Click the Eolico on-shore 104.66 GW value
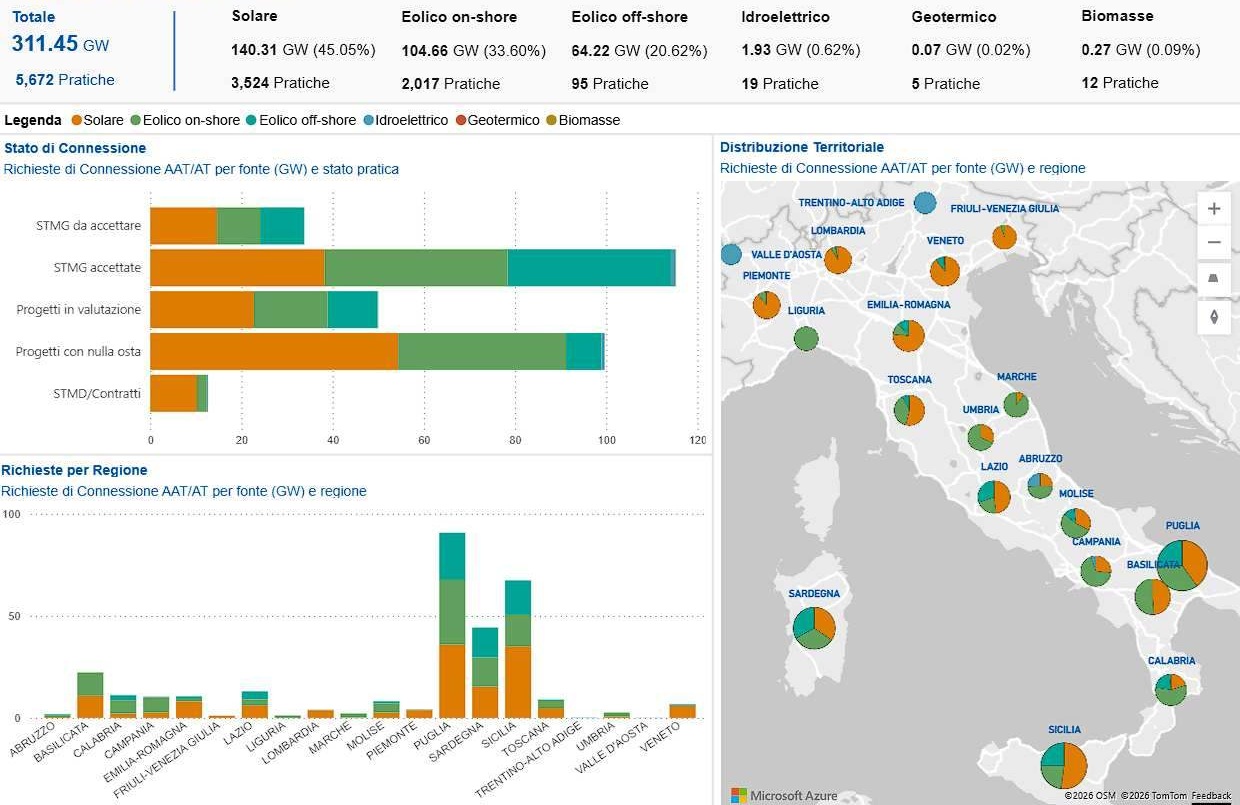Viewport: 1240px width, 805px height. pyautogui.click(x=474, y=51)
